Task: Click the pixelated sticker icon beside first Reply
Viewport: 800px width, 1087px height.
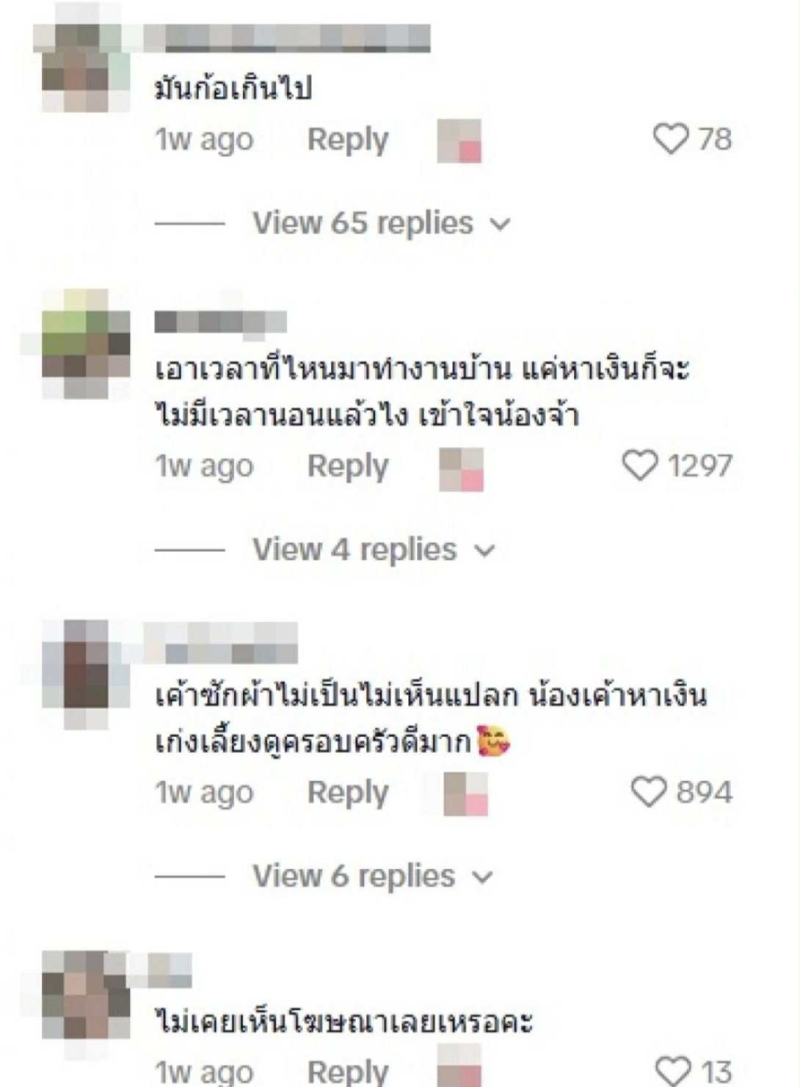Action: (459, 141)
